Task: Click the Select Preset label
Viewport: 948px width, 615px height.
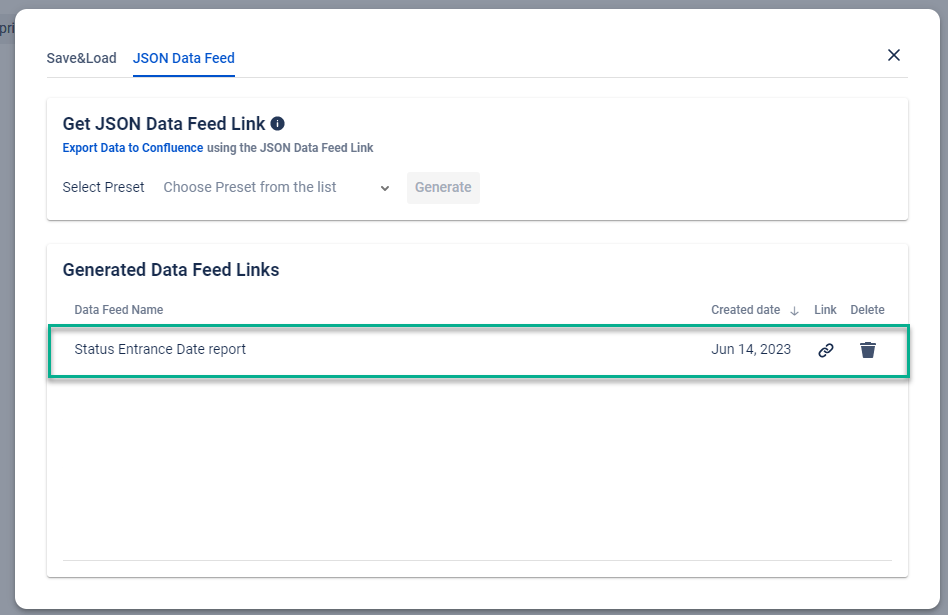Action: [103, 187]
